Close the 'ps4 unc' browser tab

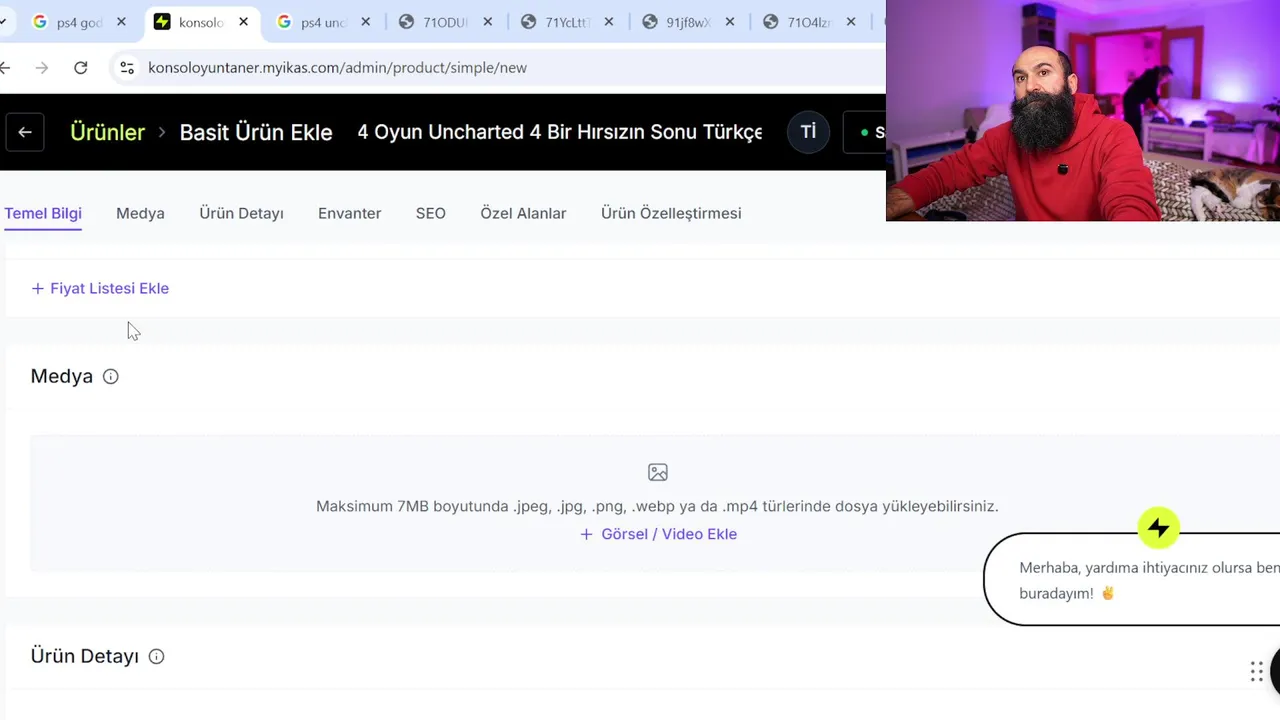coord(365,22)
